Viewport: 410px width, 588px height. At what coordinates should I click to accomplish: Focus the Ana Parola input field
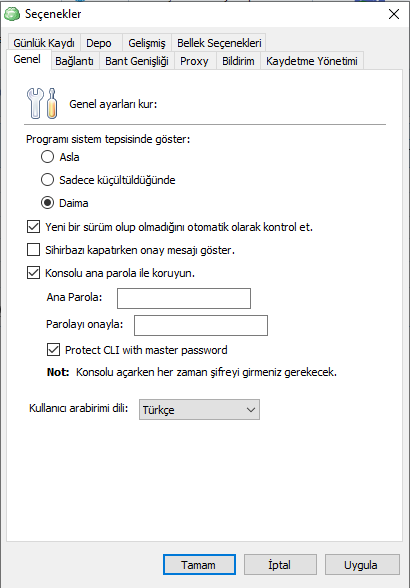coord(184,298)
